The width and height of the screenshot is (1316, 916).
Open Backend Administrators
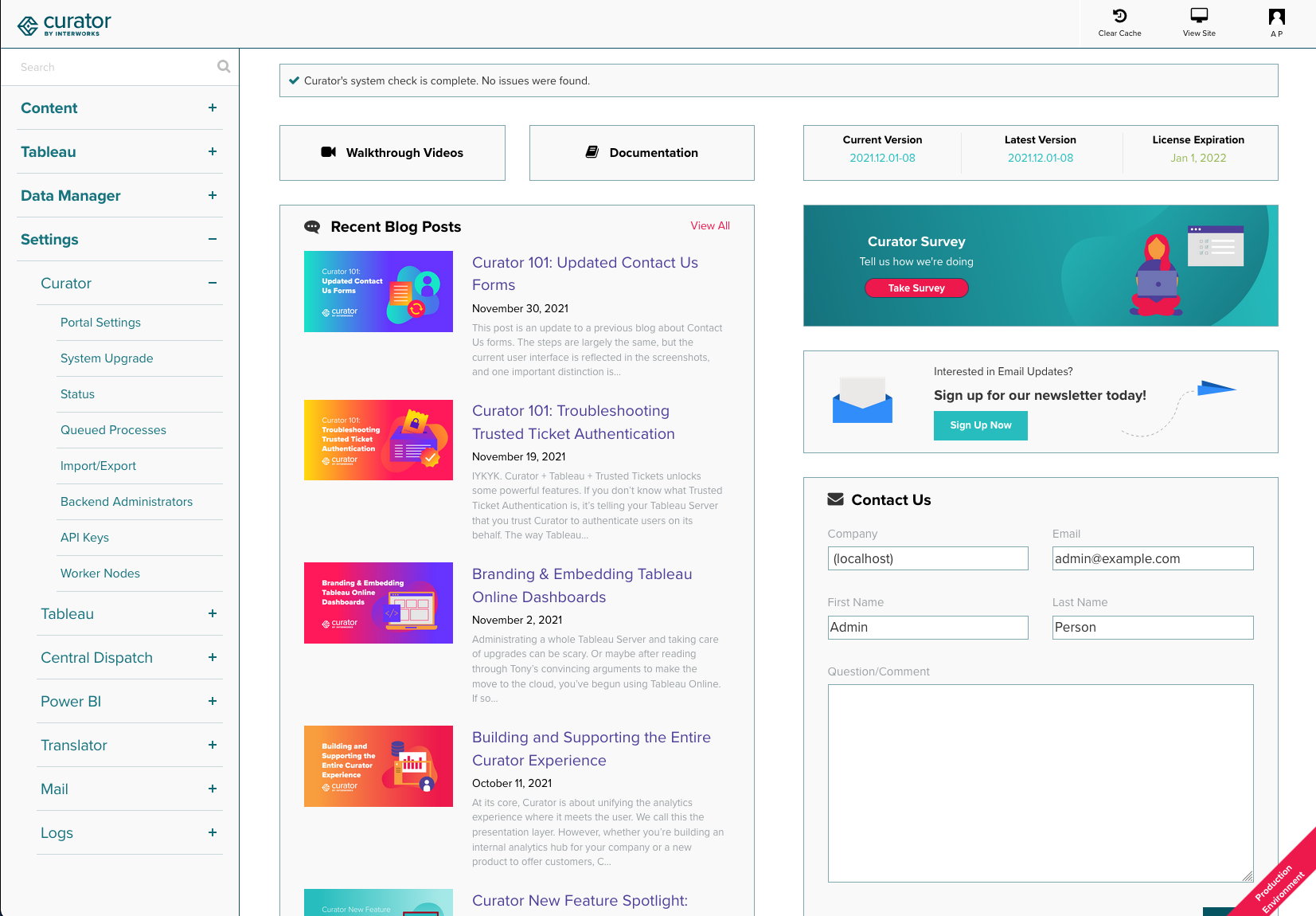pos(127,502)
